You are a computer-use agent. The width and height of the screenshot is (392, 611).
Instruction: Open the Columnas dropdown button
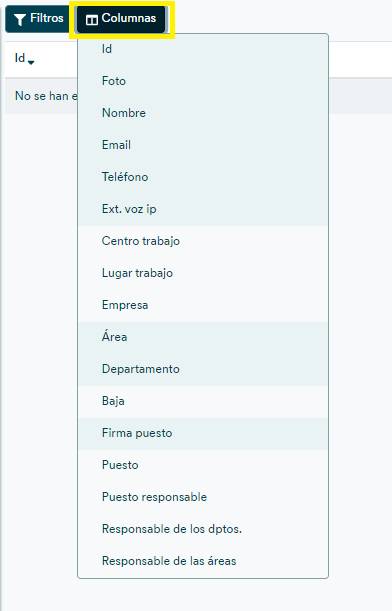click(121, 19)
